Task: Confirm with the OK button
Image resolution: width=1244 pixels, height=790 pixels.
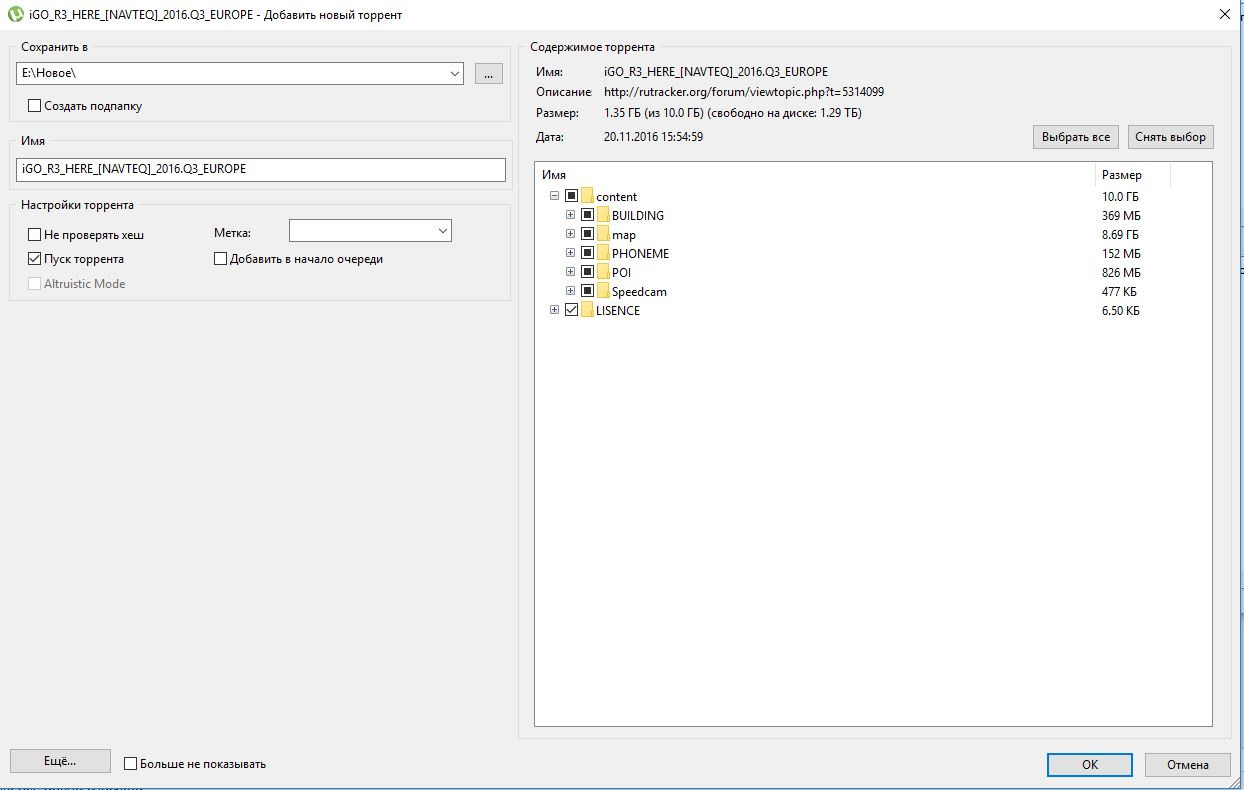Action: pos(1090,764)
